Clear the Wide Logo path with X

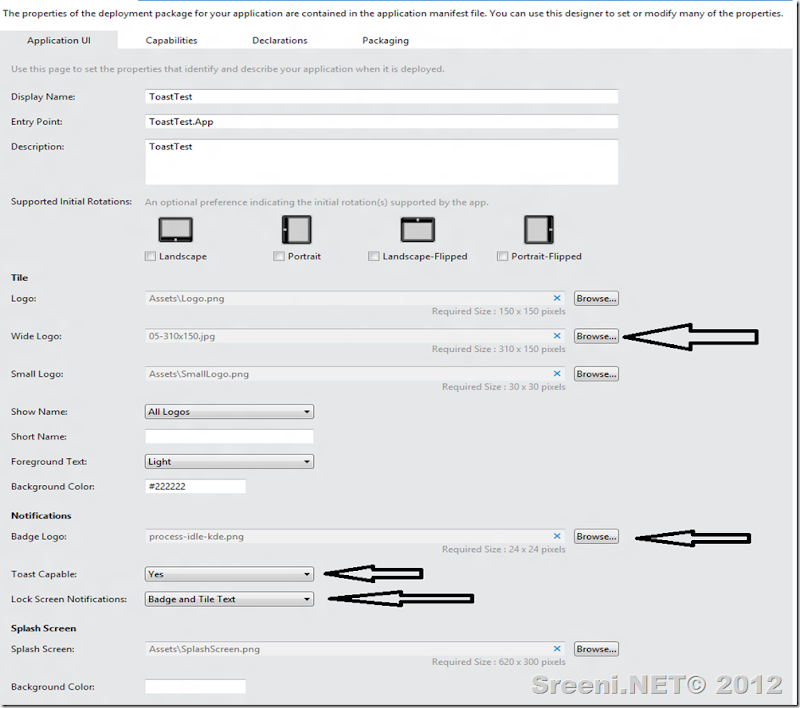pyautogui.click(x=557, y=336)
